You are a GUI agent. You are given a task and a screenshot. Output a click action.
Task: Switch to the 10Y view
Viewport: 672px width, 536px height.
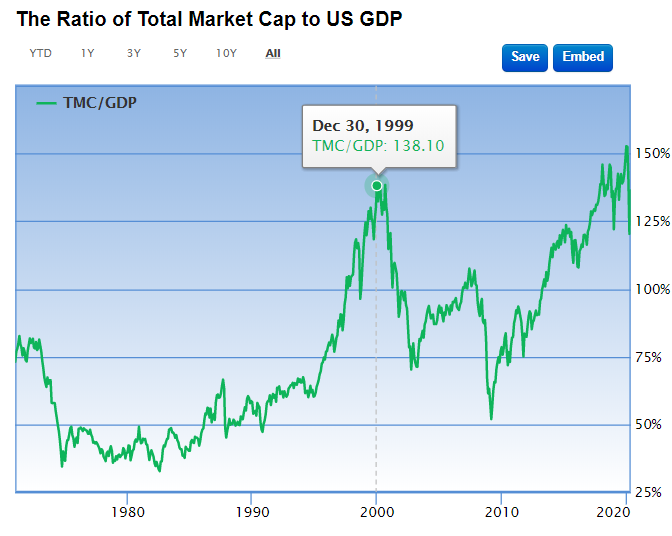[x=226, y=53]
